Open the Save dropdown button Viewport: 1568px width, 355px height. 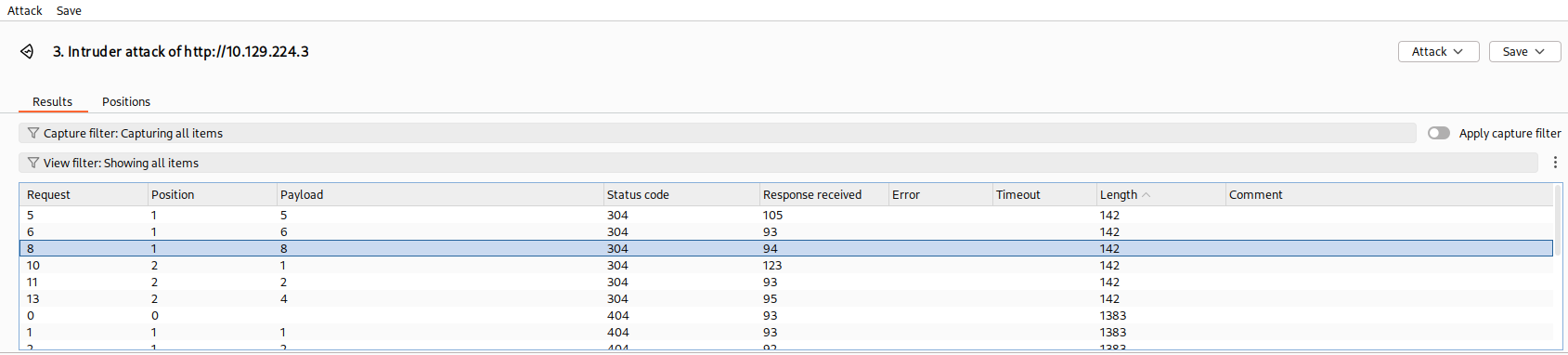1524,51
